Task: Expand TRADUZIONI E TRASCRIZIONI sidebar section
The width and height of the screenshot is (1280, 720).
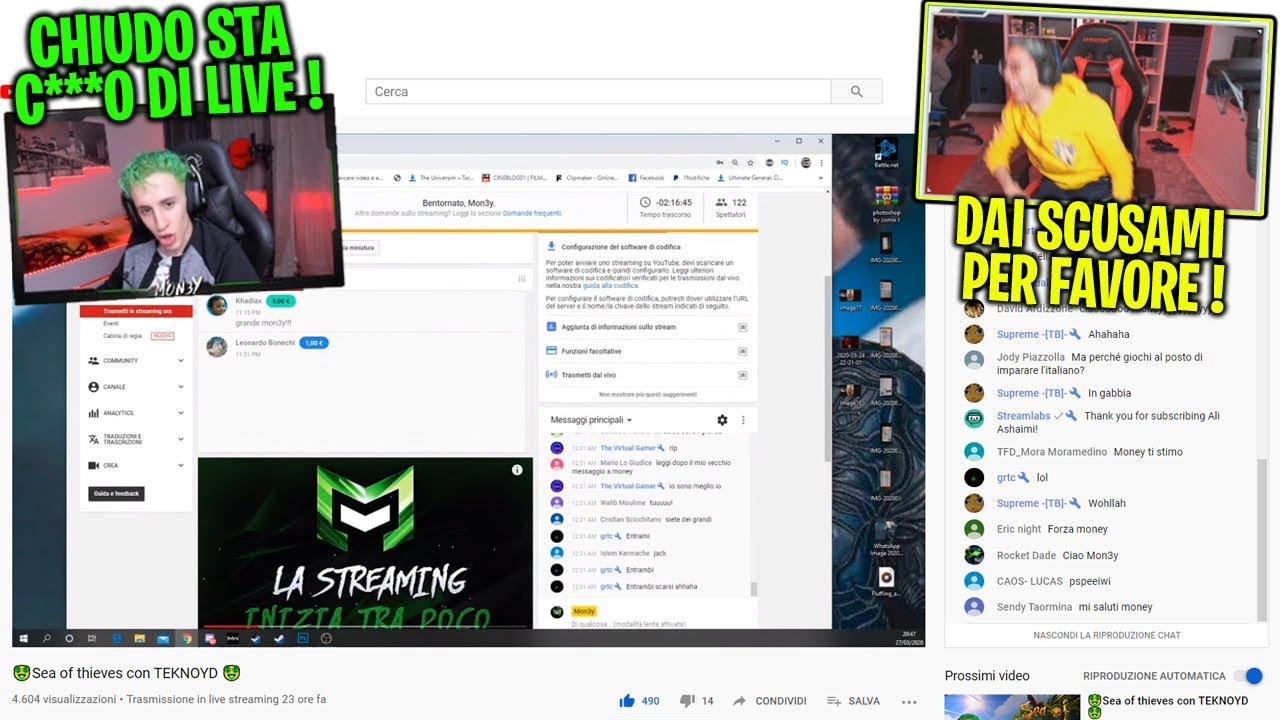Action: point(136,439)
